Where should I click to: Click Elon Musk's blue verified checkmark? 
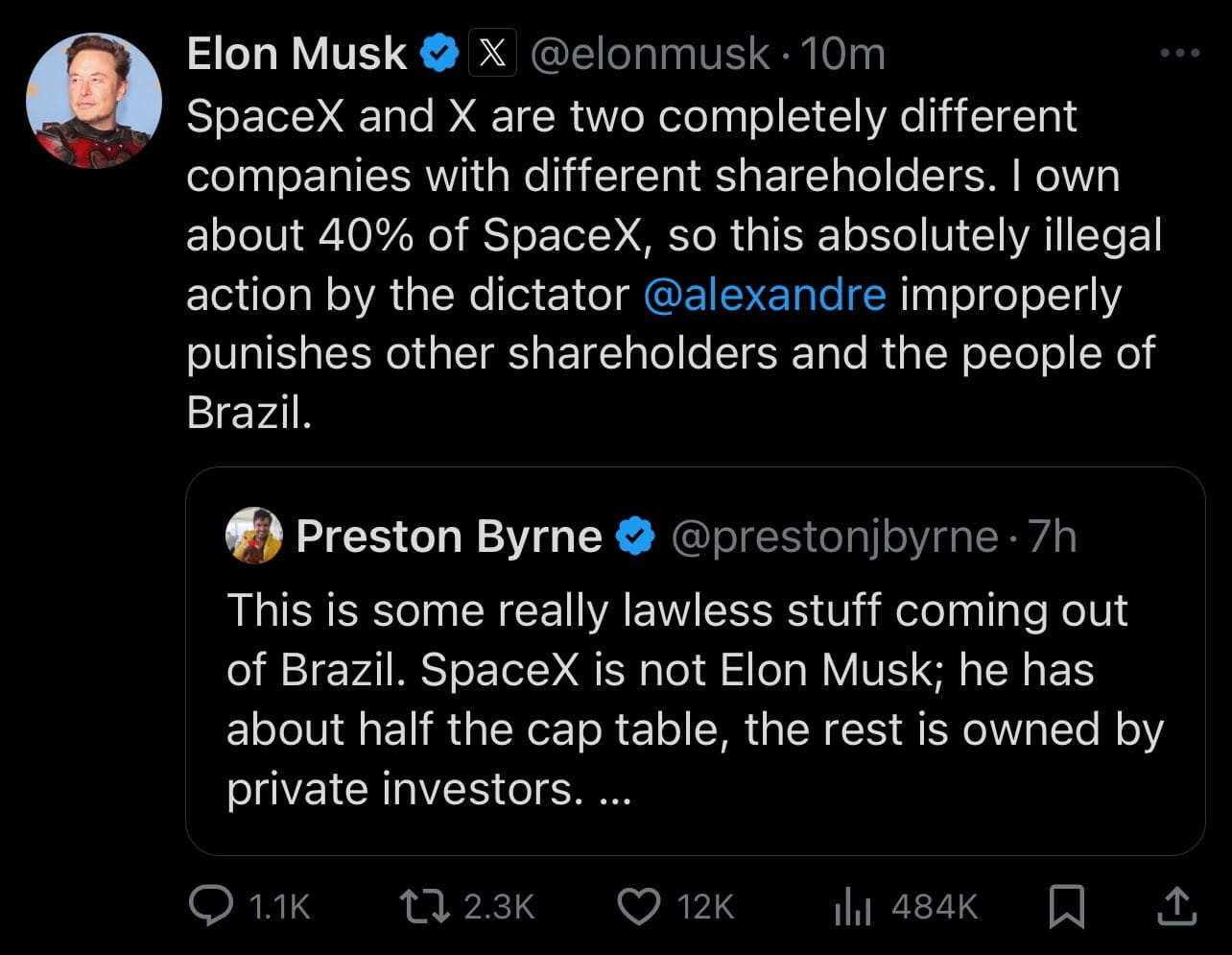(439, 54)
